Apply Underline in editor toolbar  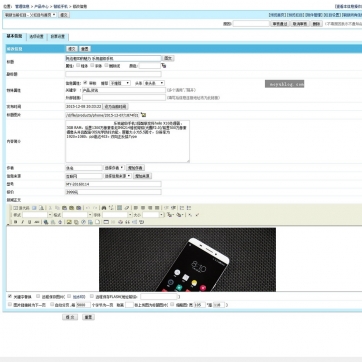pyautogui.click(x=29, y=222)
